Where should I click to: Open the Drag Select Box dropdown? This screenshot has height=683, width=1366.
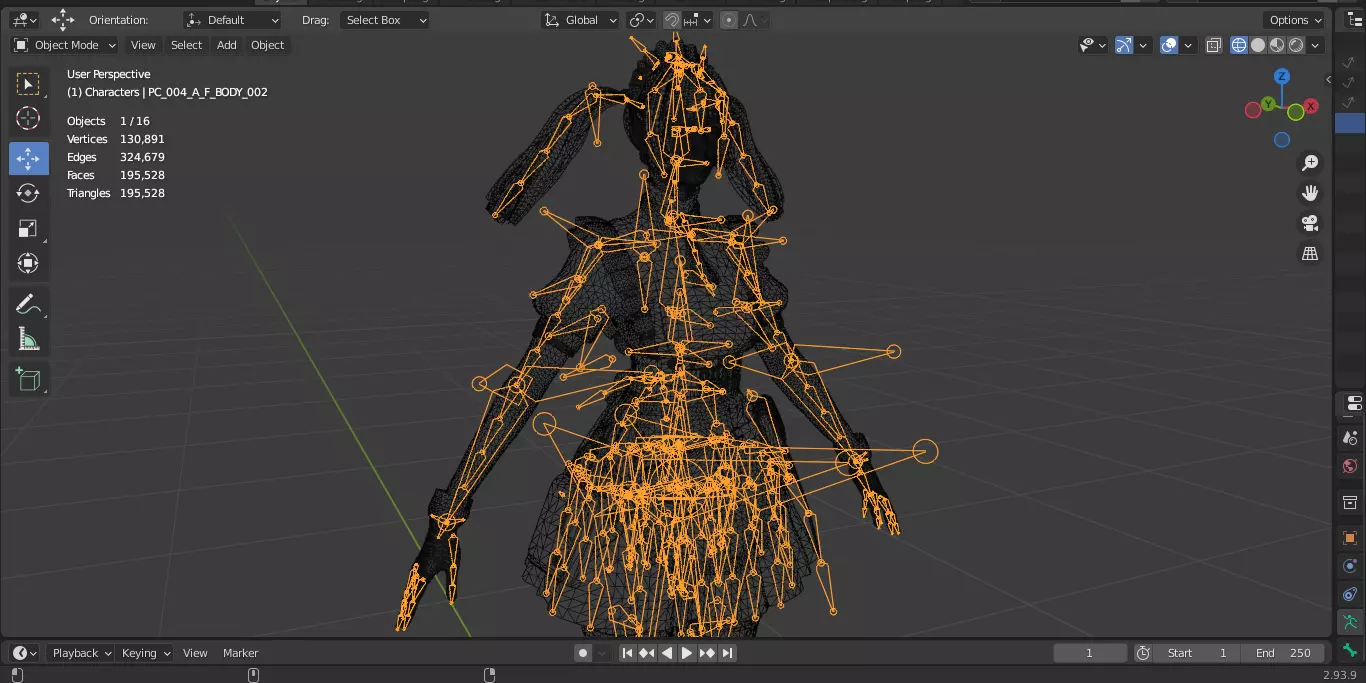click(385, 20)
